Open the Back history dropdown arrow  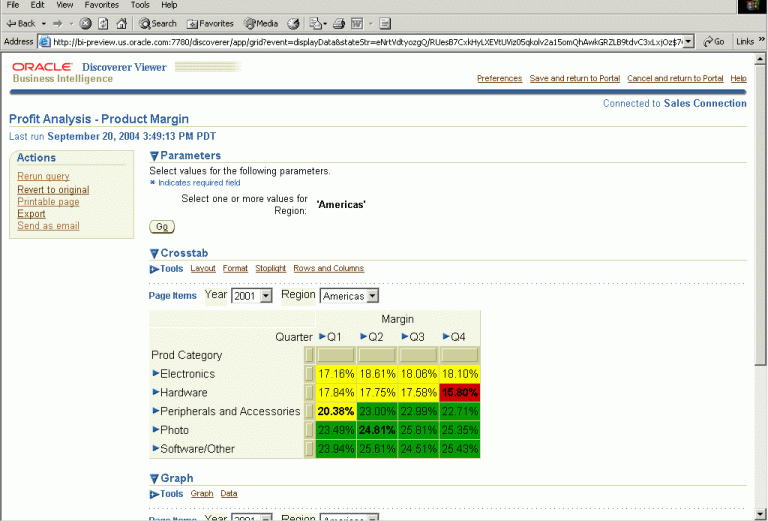(x=44, y=24)
